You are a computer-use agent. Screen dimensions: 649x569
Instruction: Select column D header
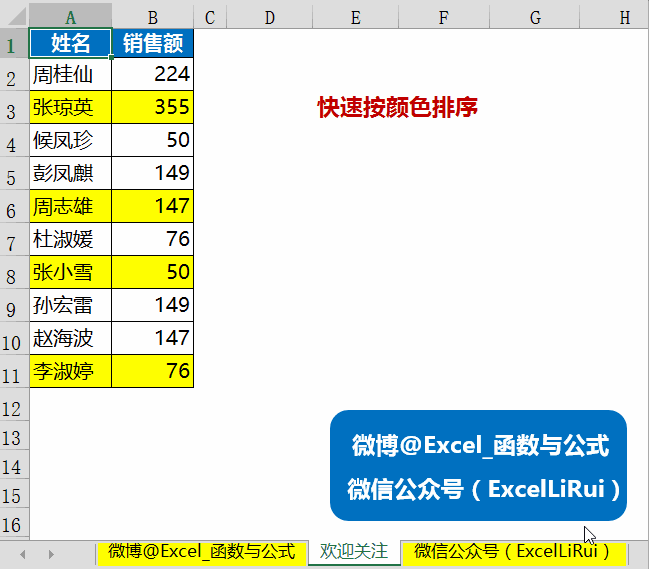coord(269,17)
